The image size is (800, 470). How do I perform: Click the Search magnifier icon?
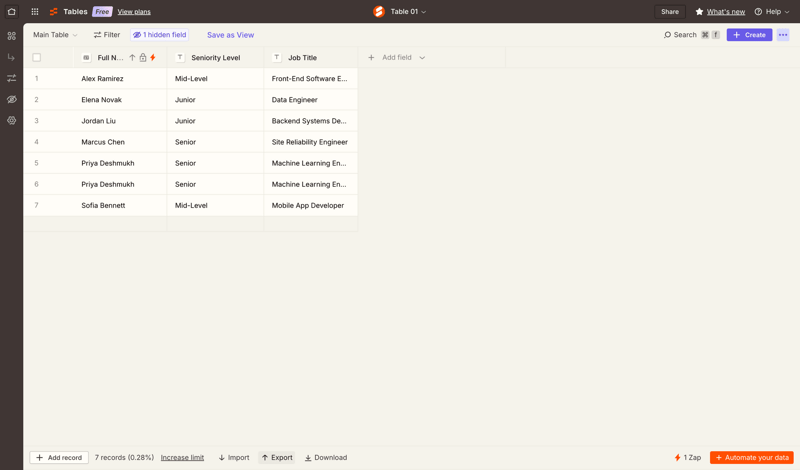[x=667, y=35]
